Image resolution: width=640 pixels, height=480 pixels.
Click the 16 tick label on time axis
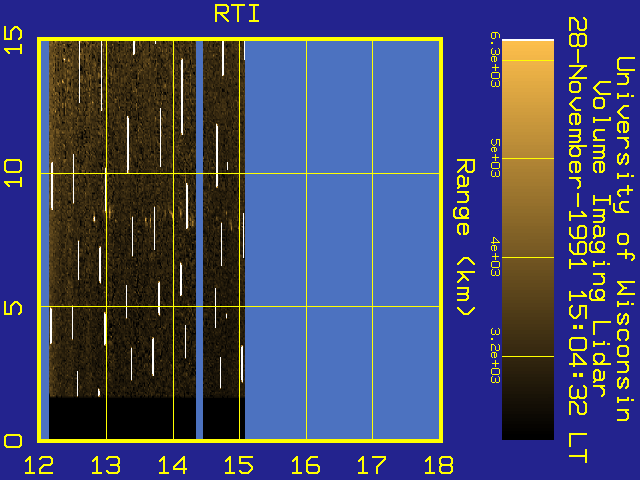305,465
